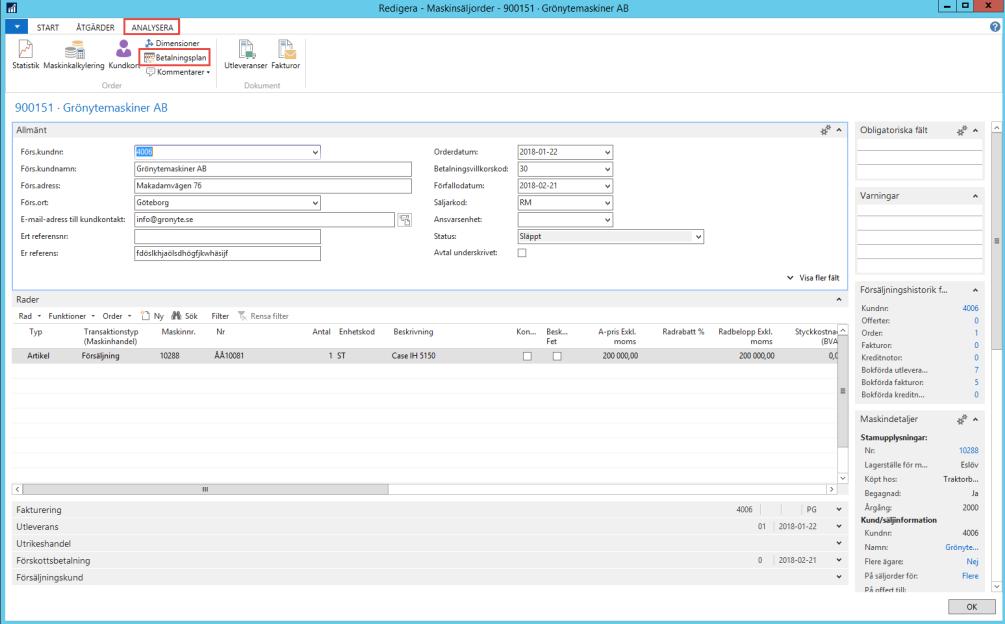Collapse the Rader section
Screen dimensions: 1005x624
point(838,300)
